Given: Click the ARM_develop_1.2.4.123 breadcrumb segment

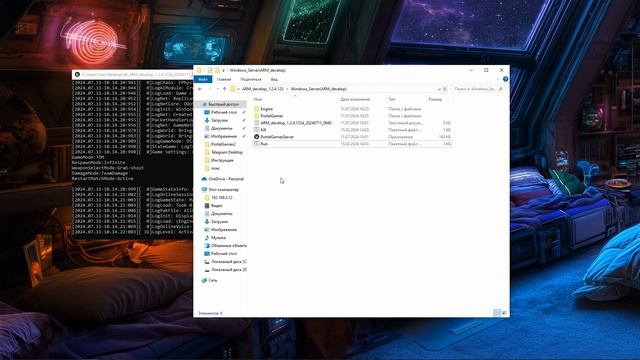Looking at the screenshot, I should pyautogui.click(x=262, y=89).
